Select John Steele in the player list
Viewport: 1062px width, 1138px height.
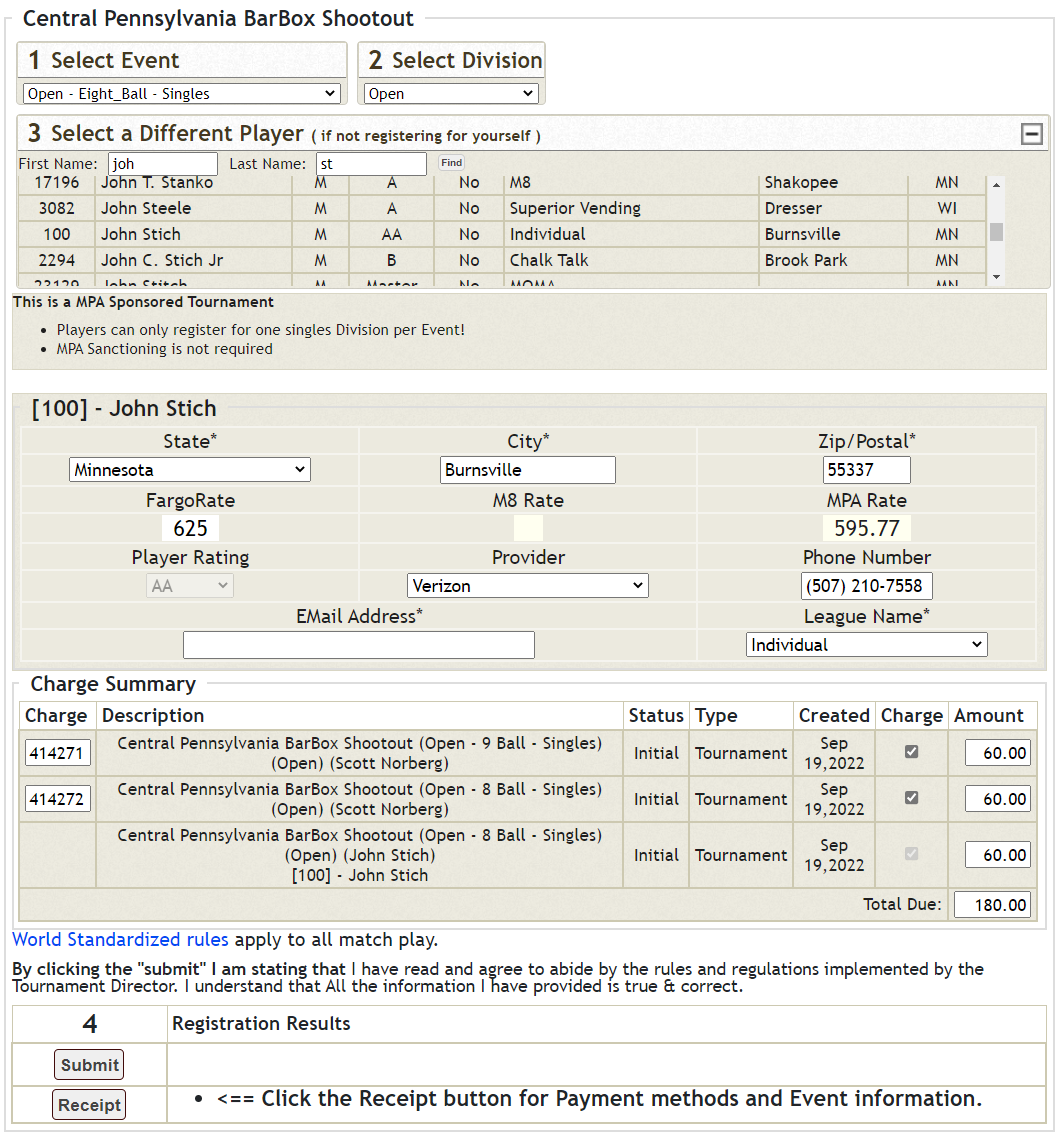pyautogui.click(x=146, y=209)
